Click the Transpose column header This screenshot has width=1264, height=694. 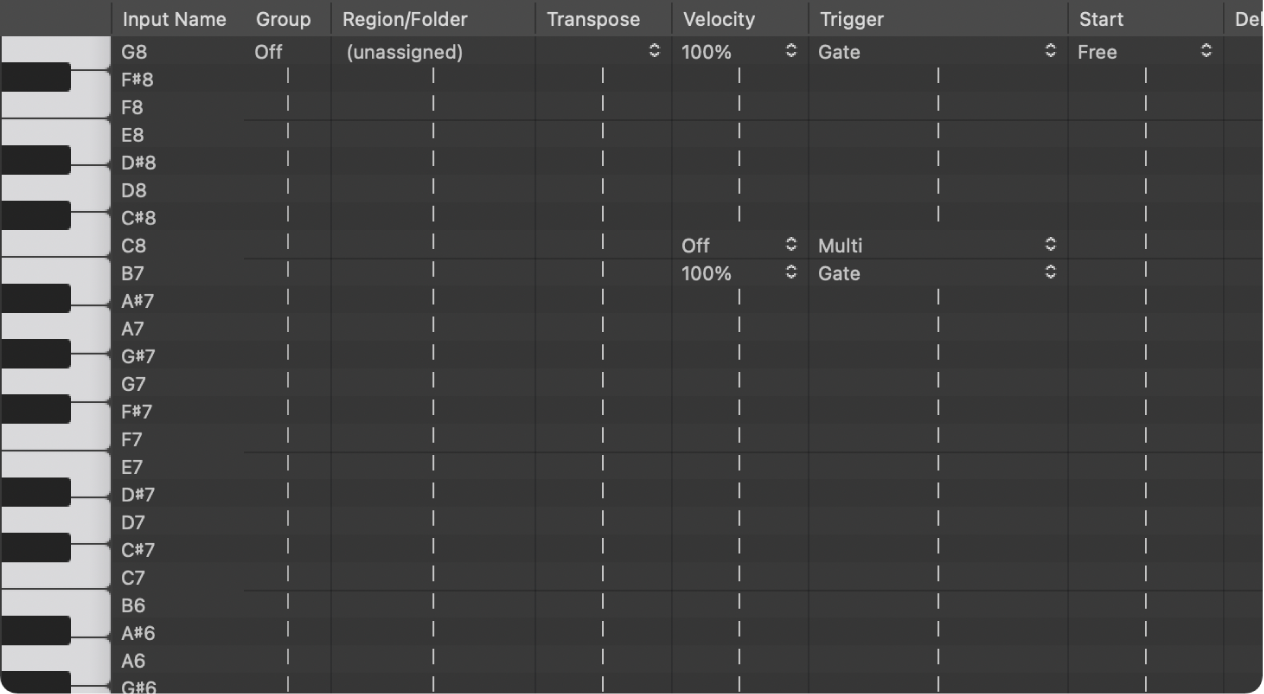(x=593, y=19)
